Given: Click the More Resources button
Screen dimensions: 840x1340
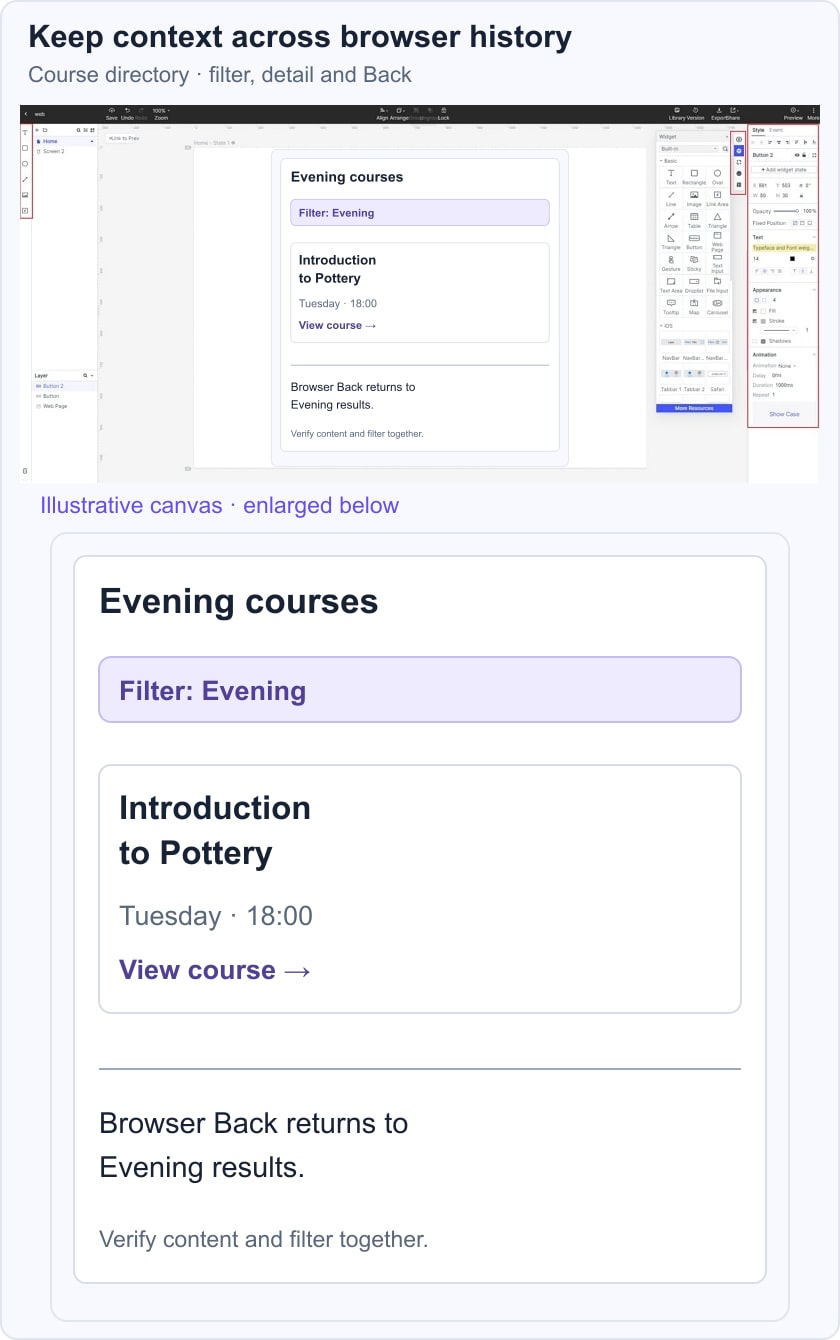Looking at the screenshot, I should 694,408.
